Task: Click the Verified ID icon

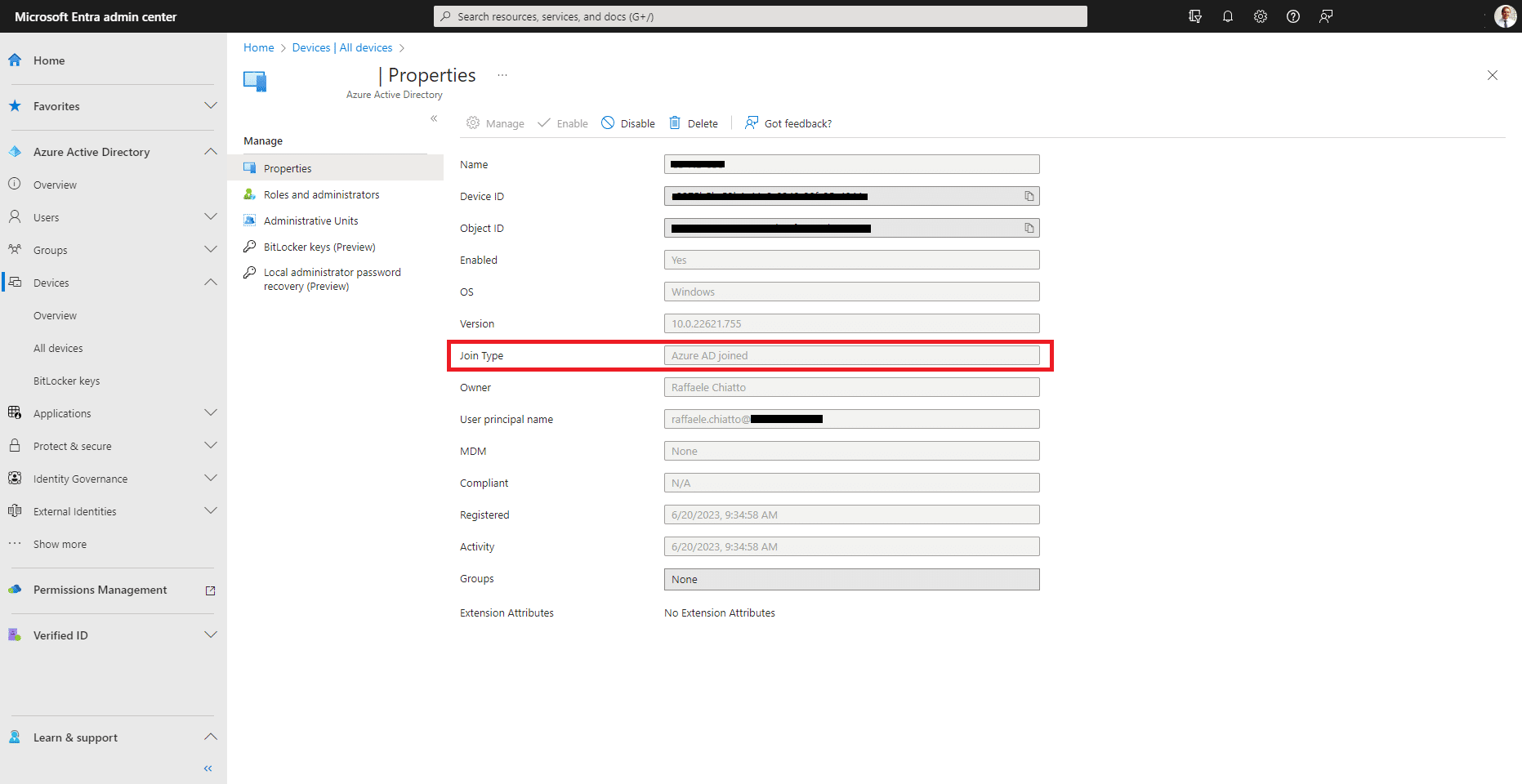Action: (x=15, y=635)
